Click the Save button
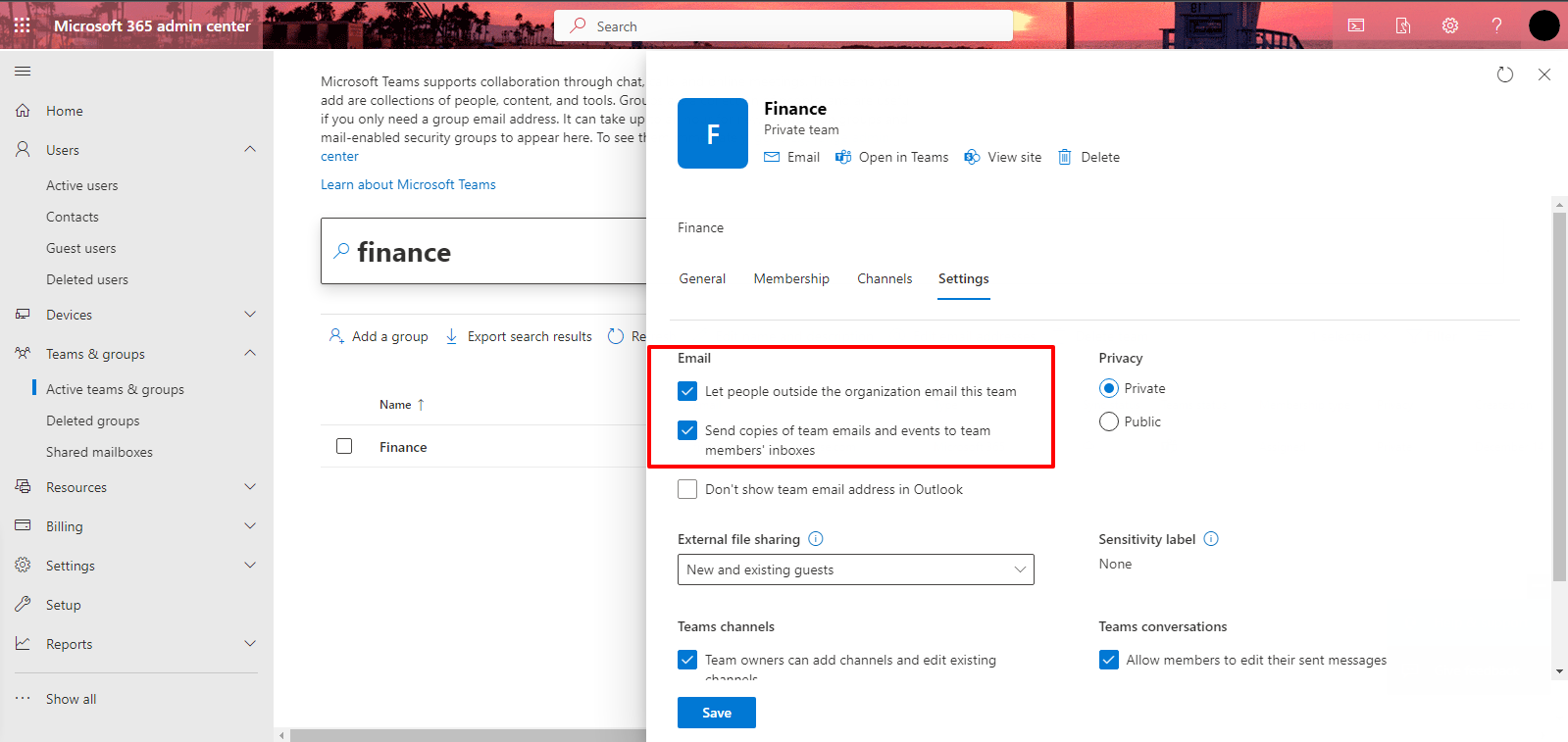This screenshot has width=1568, height=742. (x=716, y=713)
